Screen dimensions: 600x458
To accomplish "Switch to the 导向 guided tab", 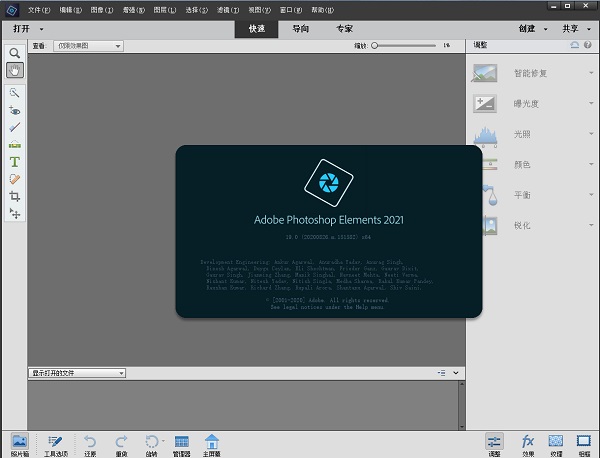I will tap(300, 29).
